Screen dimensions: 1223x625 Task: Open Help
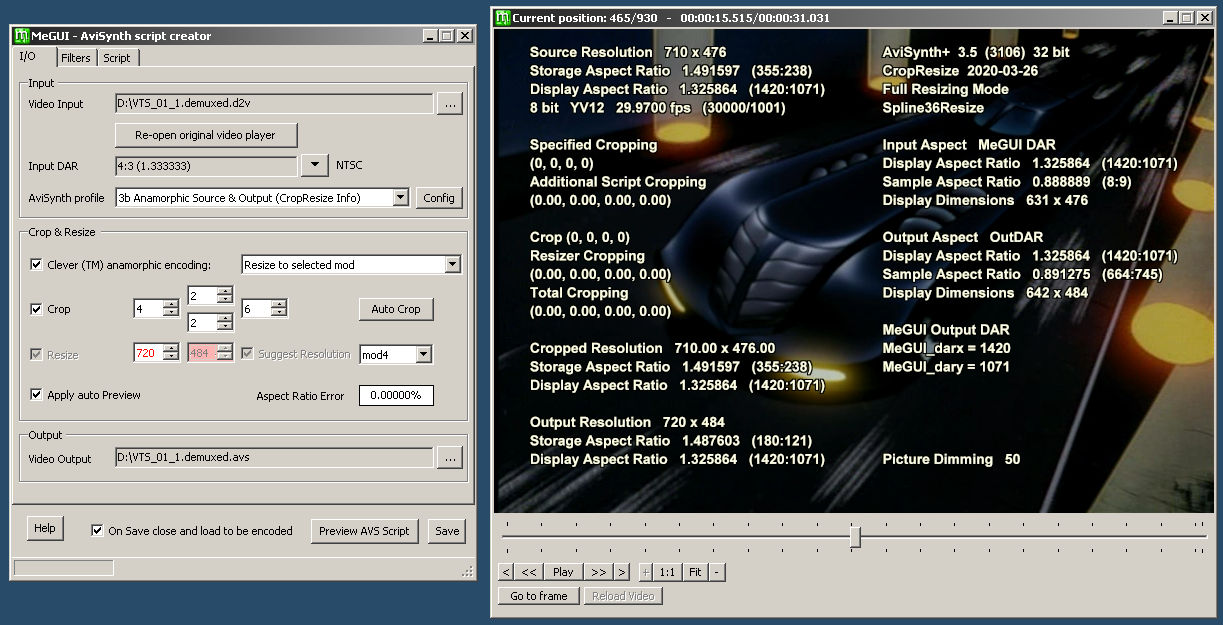point(45,528)
